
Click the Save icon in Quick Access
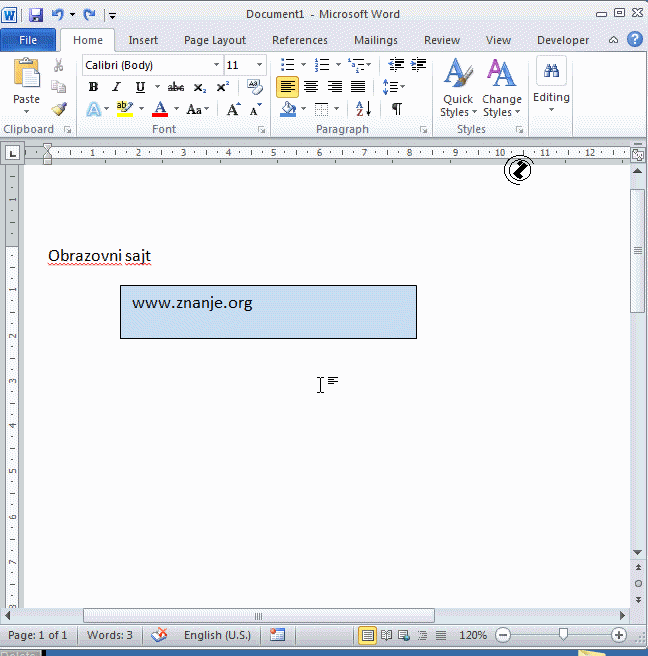36,15
